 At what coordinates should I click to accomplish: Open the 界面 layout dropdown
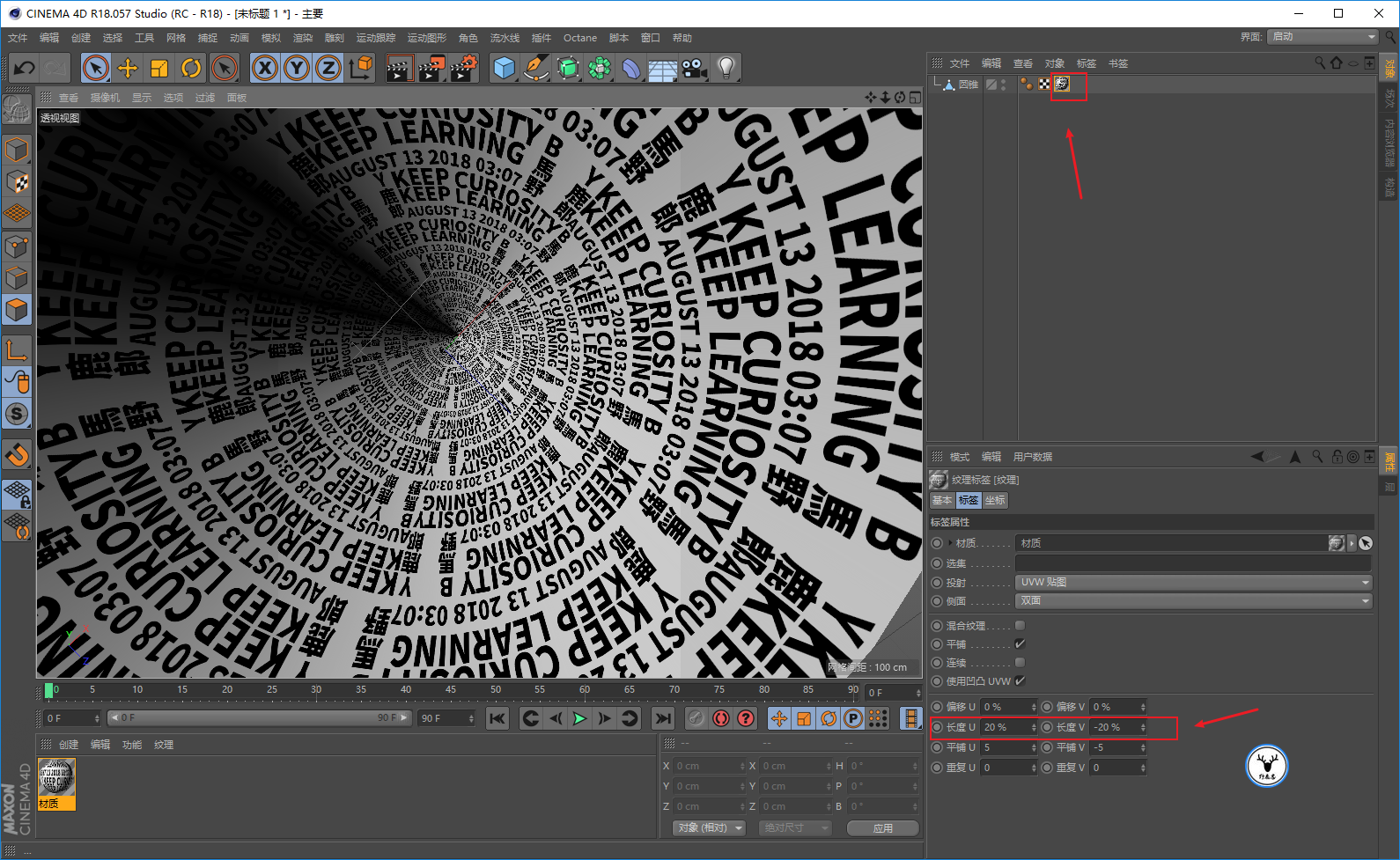tap(1323, 36)
